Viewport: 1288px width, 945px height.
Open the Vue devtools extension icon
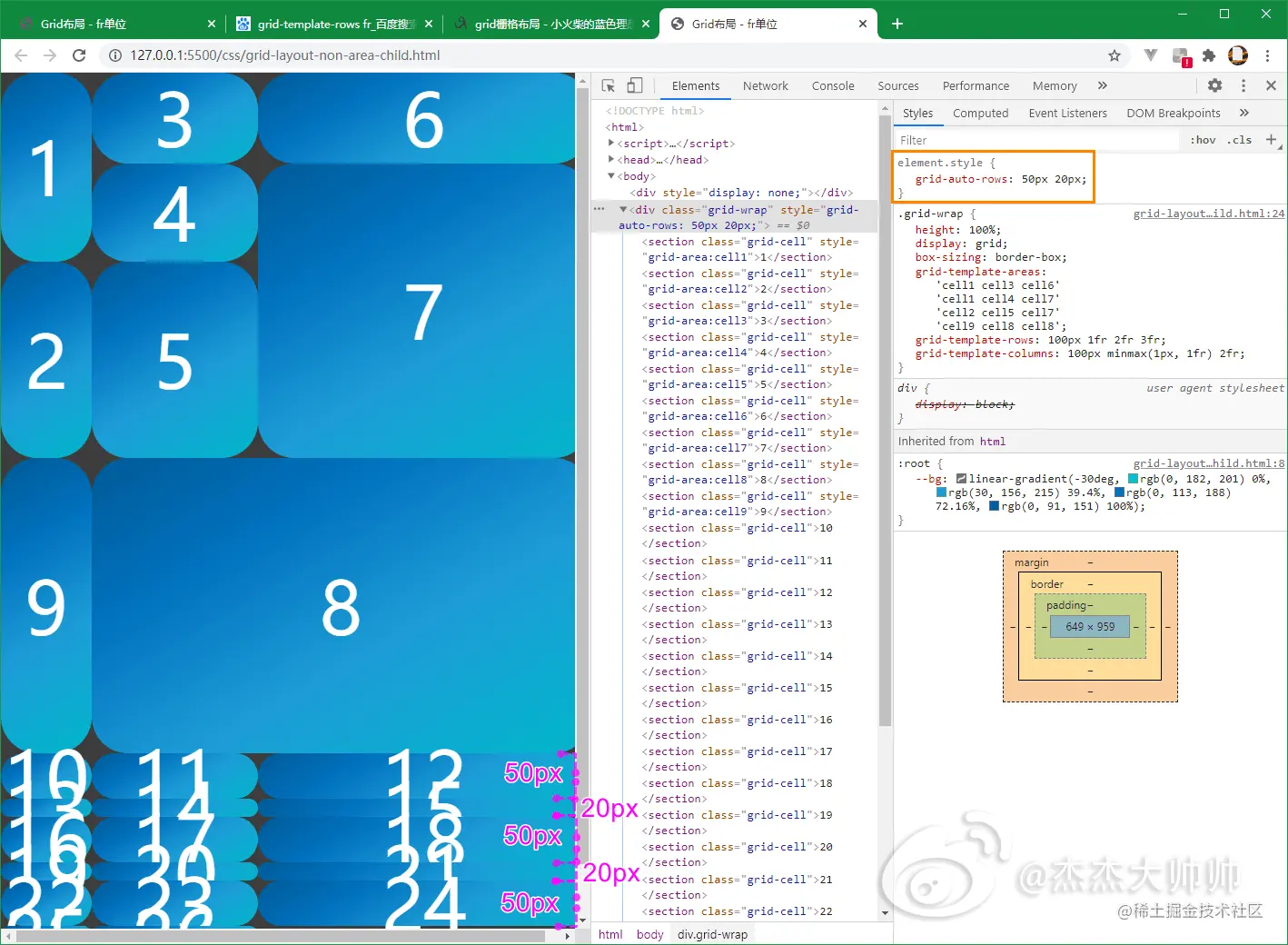tap(1151, 55)
